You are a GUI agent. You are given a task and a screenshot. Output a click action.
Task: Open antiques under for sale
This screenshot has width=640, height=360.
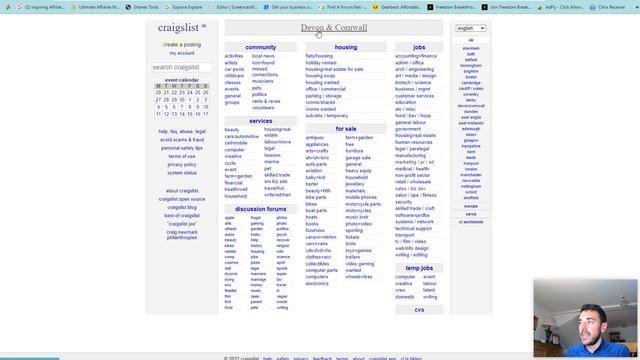pyautogui.click(x=315, y=138)
